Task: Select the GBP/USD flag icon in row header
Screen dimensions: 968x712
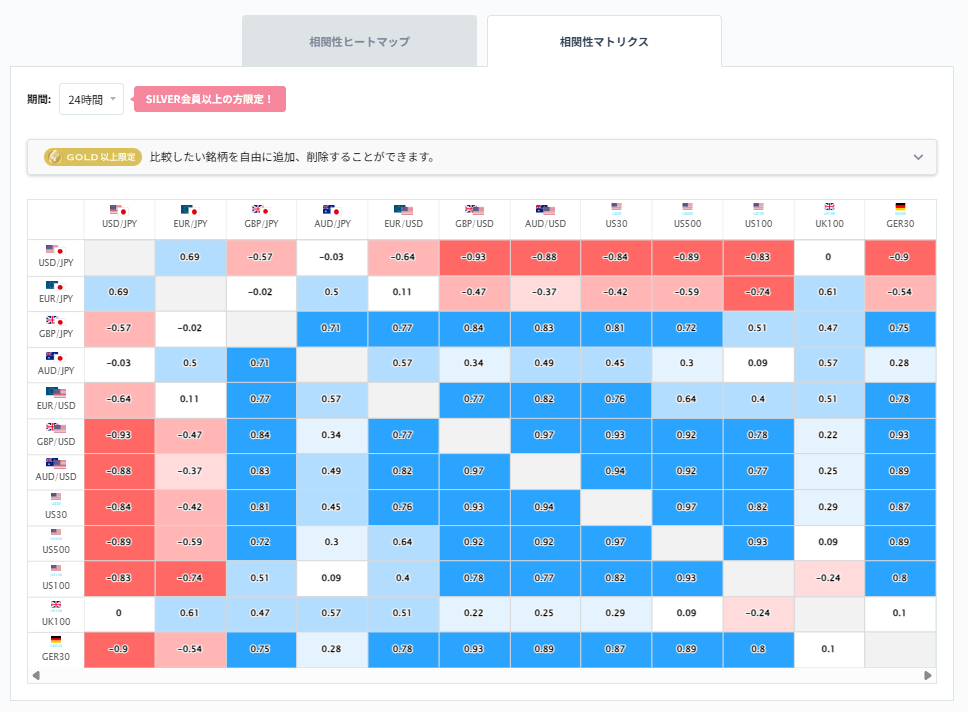Action: [x=55, y=429]
